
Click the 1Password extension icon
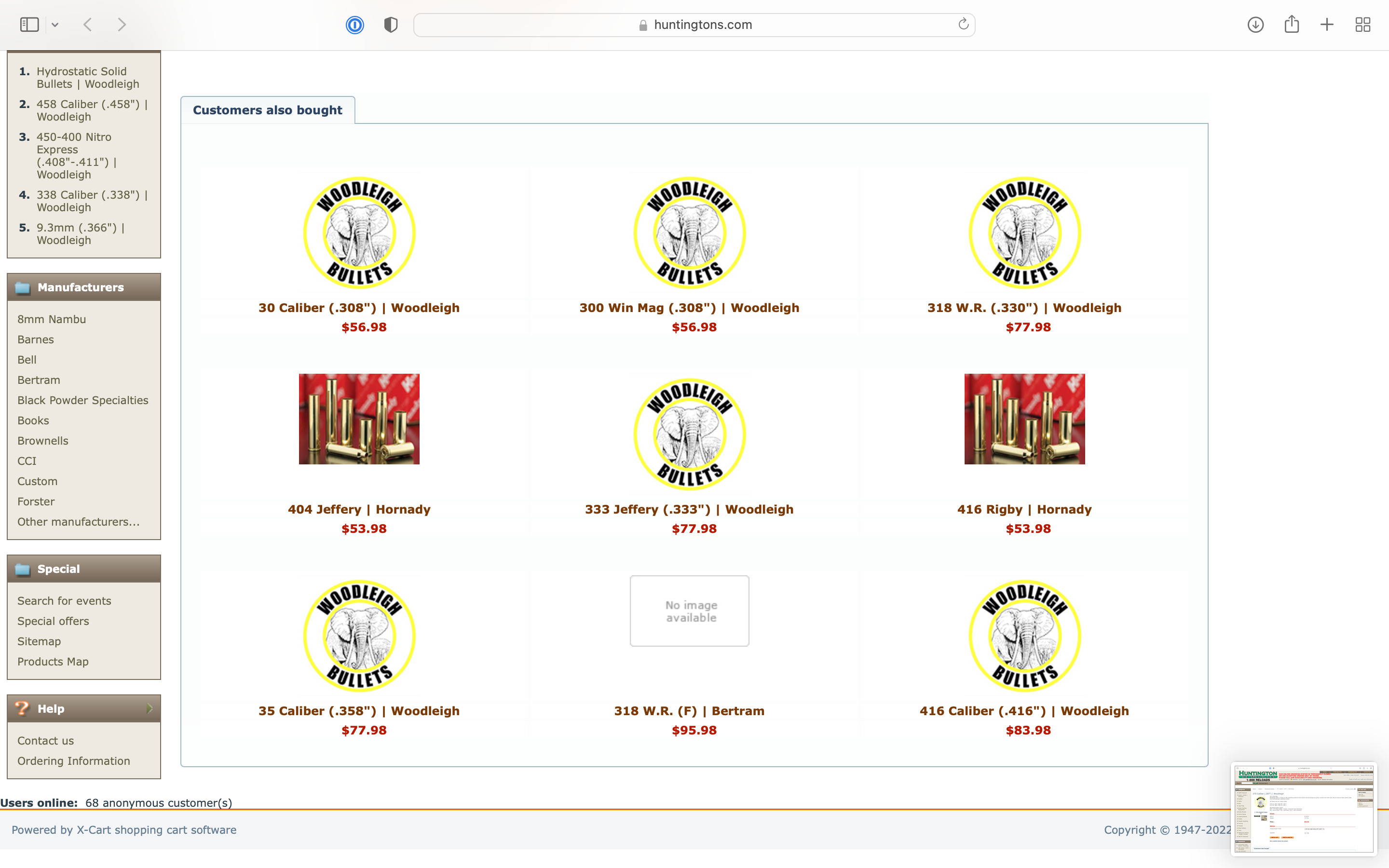click(x=354, y=25)
